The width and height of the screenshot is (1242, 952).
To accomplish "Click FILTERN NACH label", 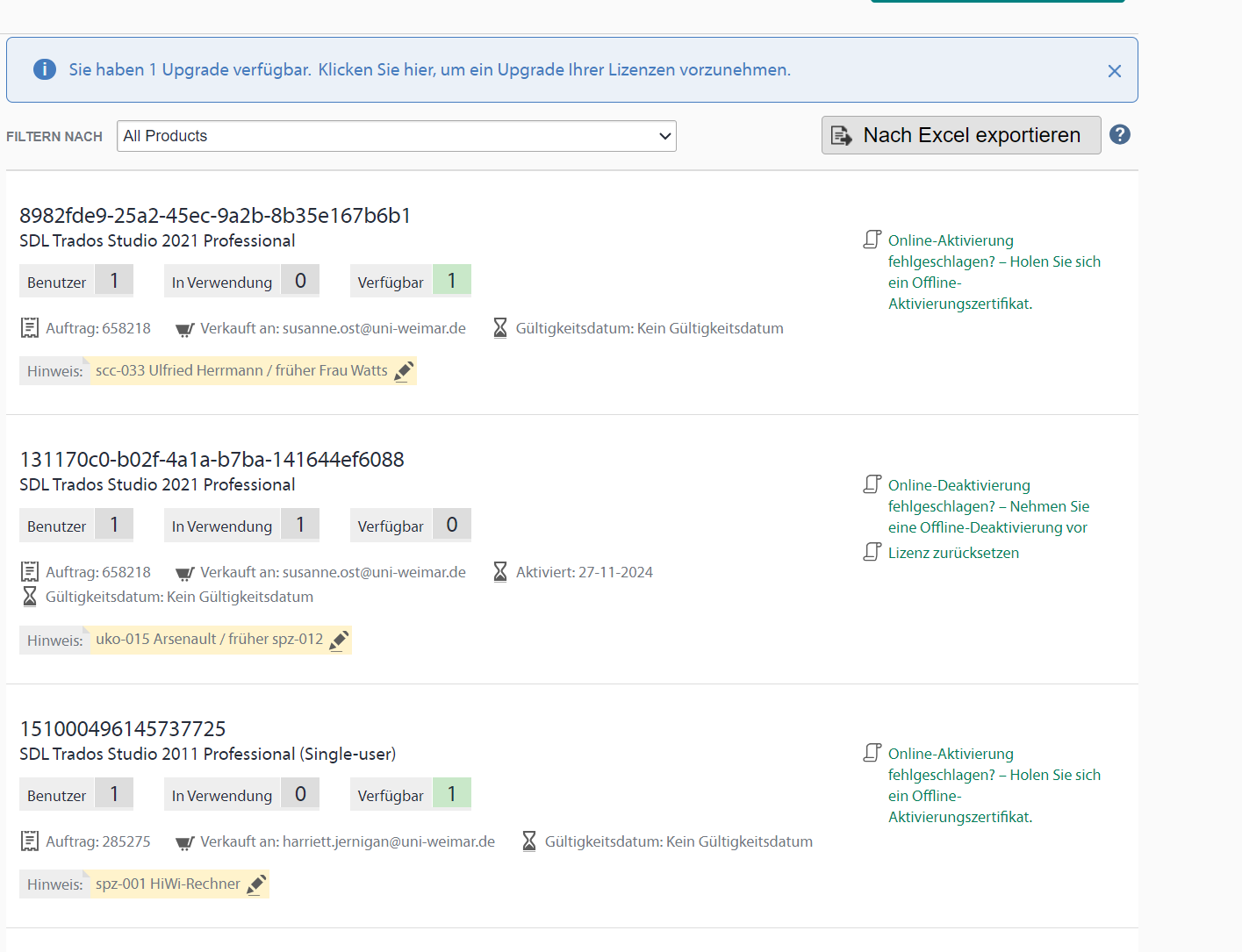I will [x=54, y=137].
